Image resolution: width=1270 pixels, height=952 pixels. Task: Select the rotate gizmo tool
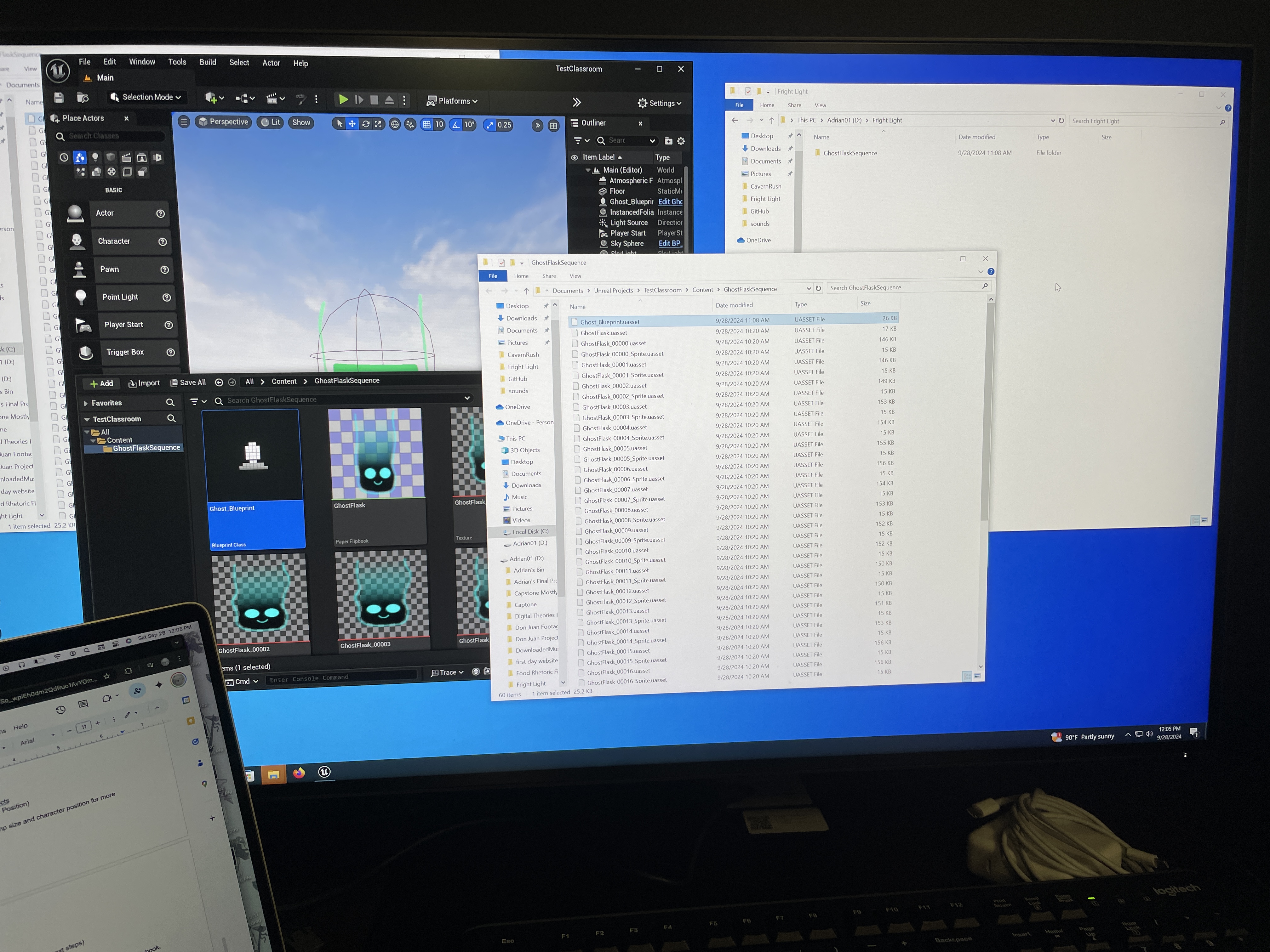pos(365,124)
